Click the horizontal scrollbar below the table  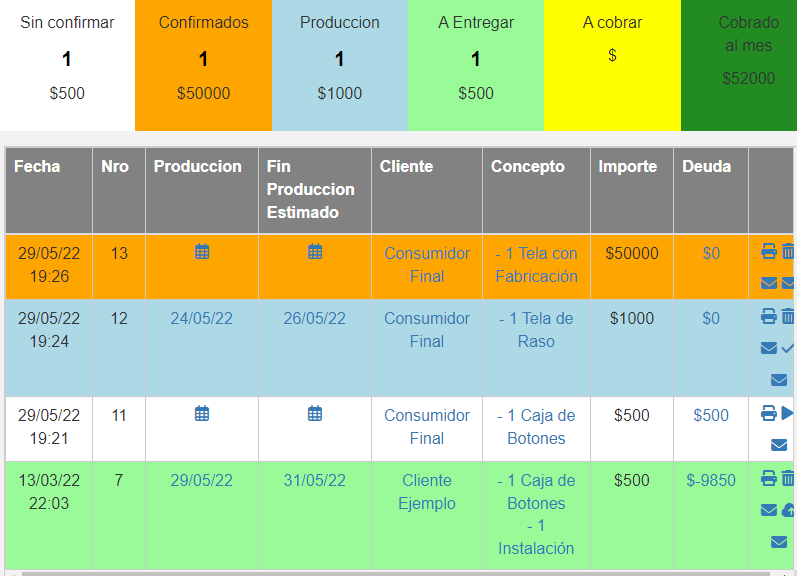tap(400, 573)
